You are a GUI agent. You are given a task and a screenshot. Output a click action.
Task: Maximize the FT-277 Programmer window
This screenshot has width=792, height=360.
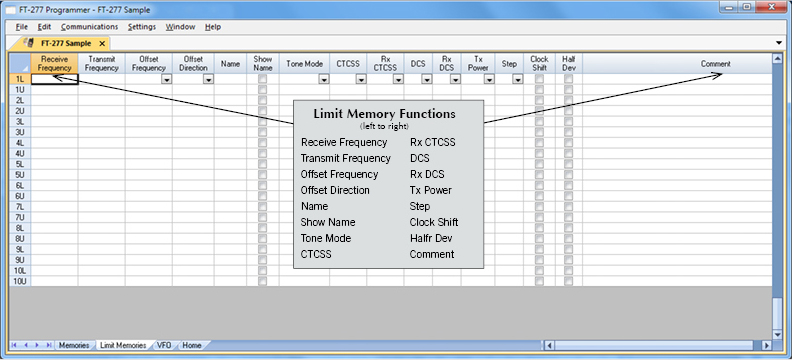[747, 7]
